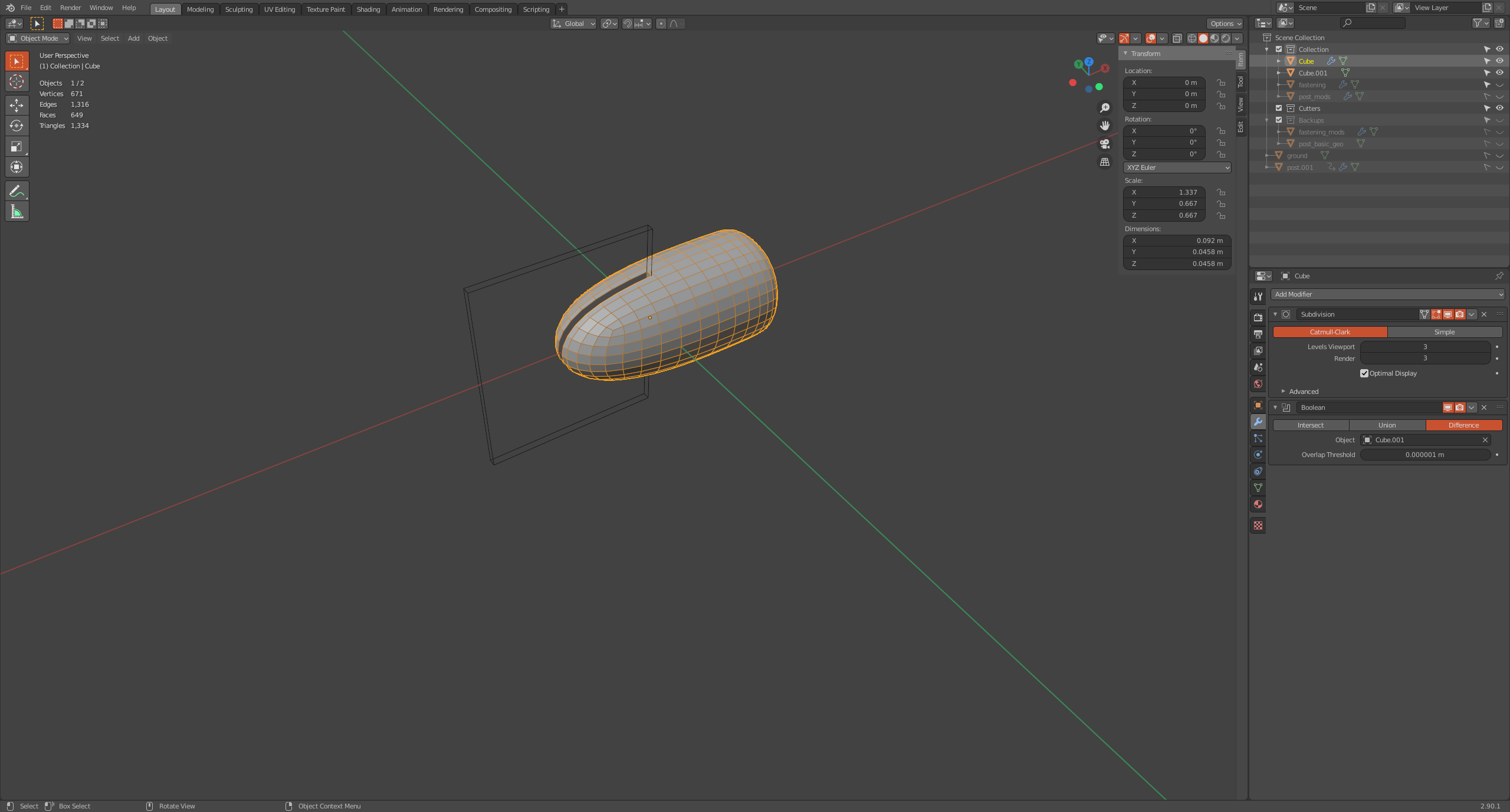Open Output properties tab

click(1258, 334)
